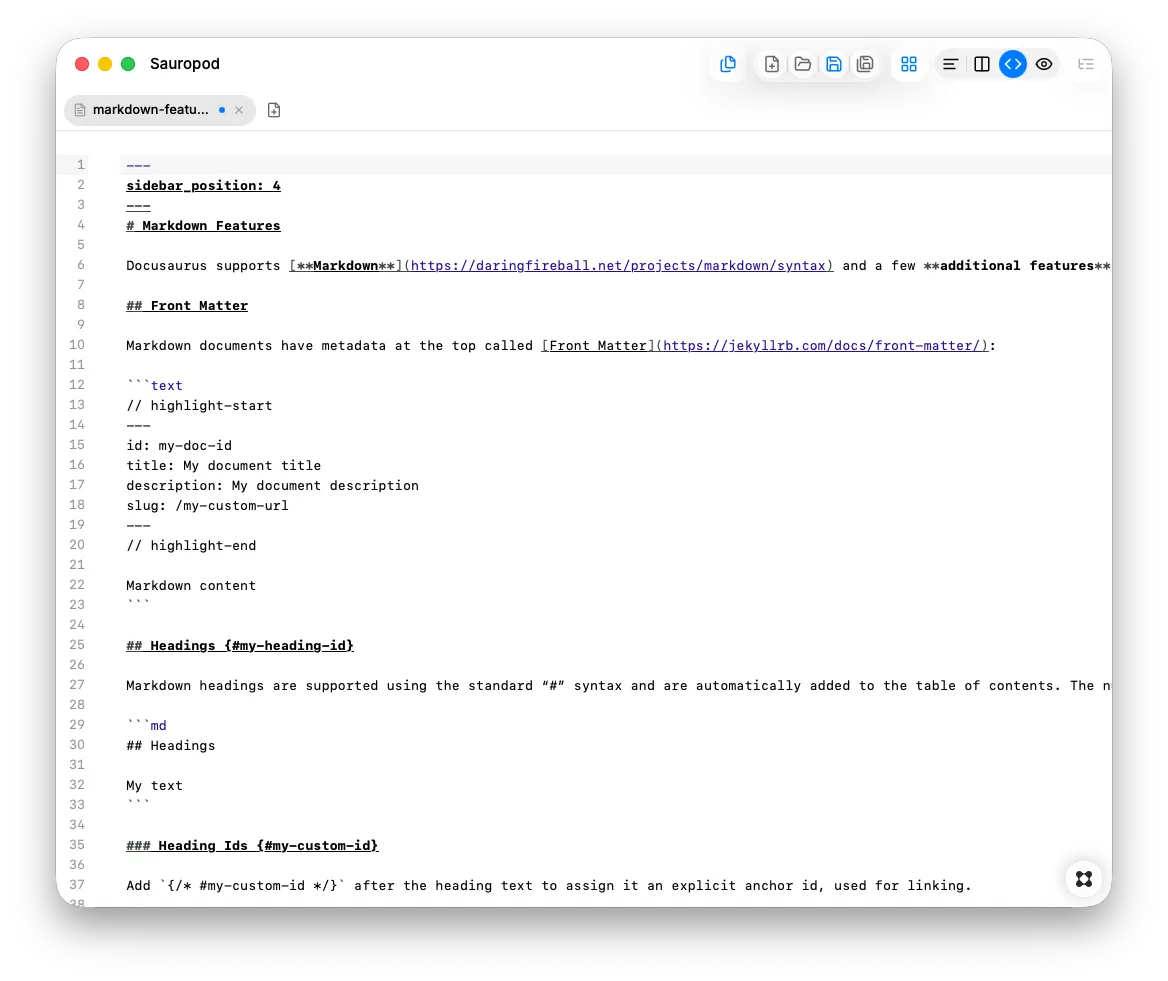This screenshot has width=1168, height=981.
Task: Click the '## Headings {#my-heading-id}' heading
Action: coord(240,646)
